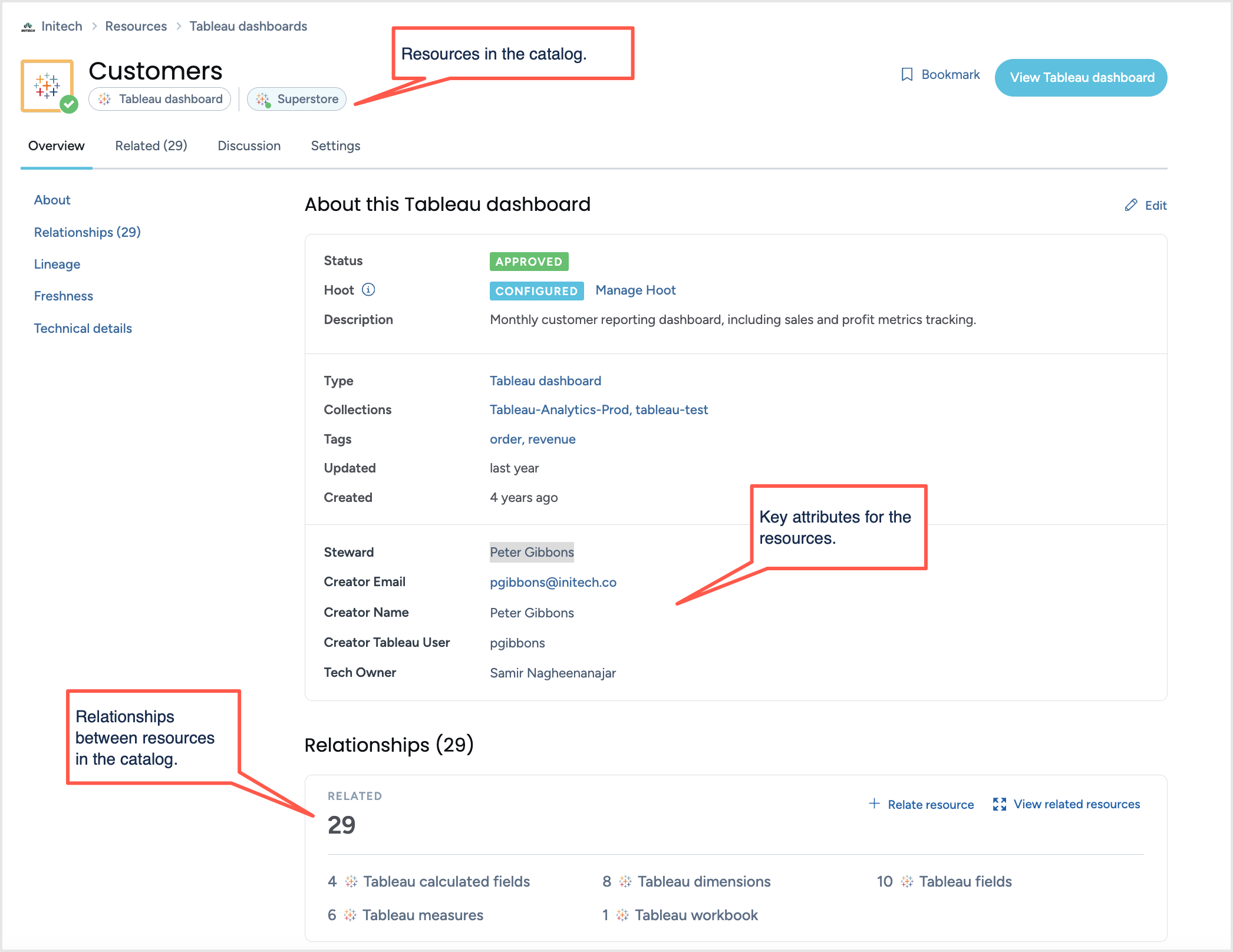Click the icon next to Tableau workbook
1233x952 pixels.
[623, 915]
